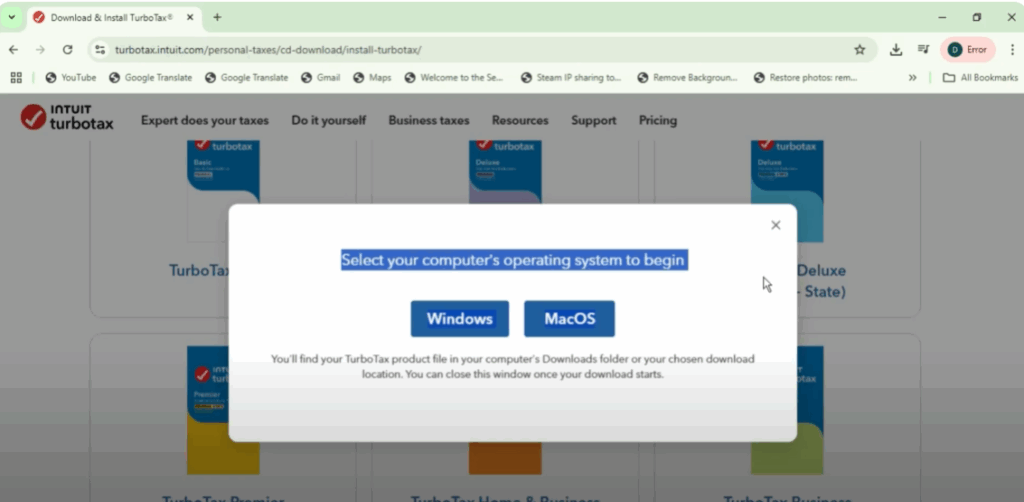Bookmark this page with the star icon
This screenshot has width=1024, height=502.
[x=860, y=50]
